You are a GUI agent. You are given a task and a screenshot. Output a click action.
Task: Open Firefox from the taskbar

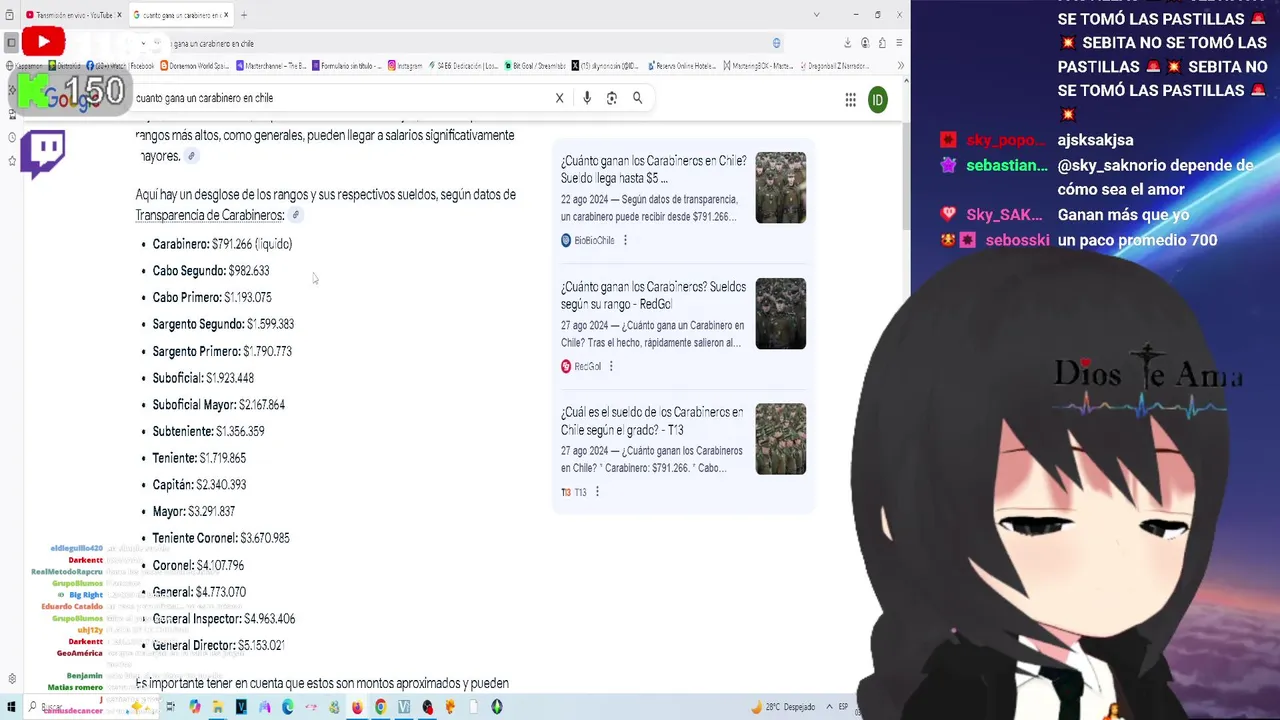(357, 707)
